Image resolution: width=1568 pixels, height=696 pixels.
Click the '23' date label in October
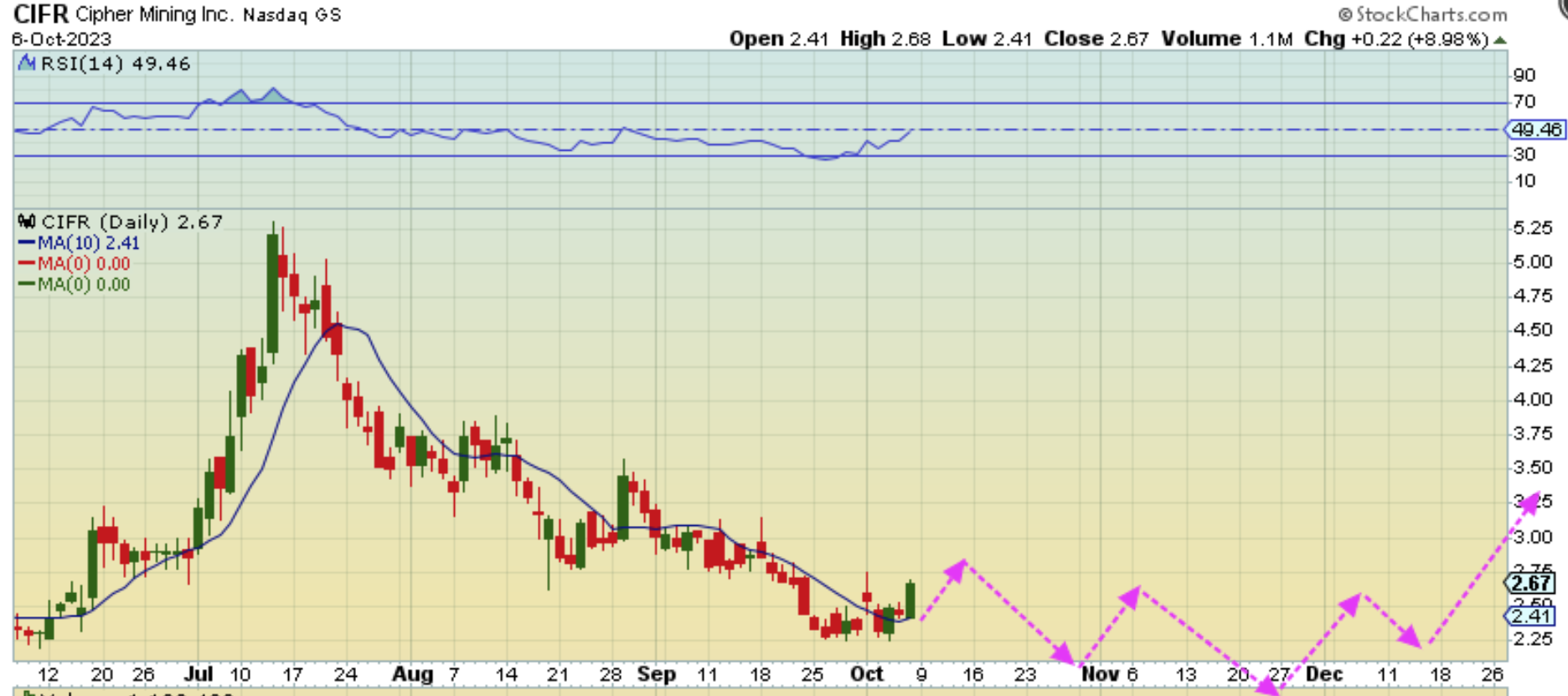click(x=1025, y=675)
